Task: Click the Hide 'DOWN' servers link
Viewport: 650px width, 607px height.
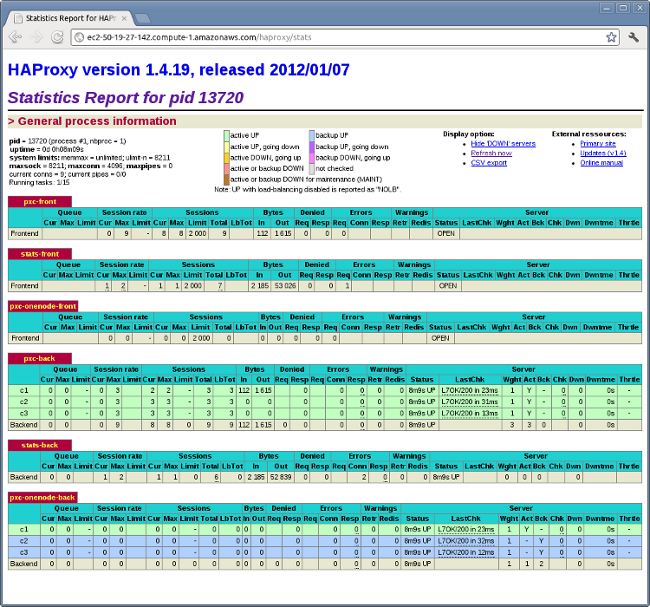Action: pos(503,143)
